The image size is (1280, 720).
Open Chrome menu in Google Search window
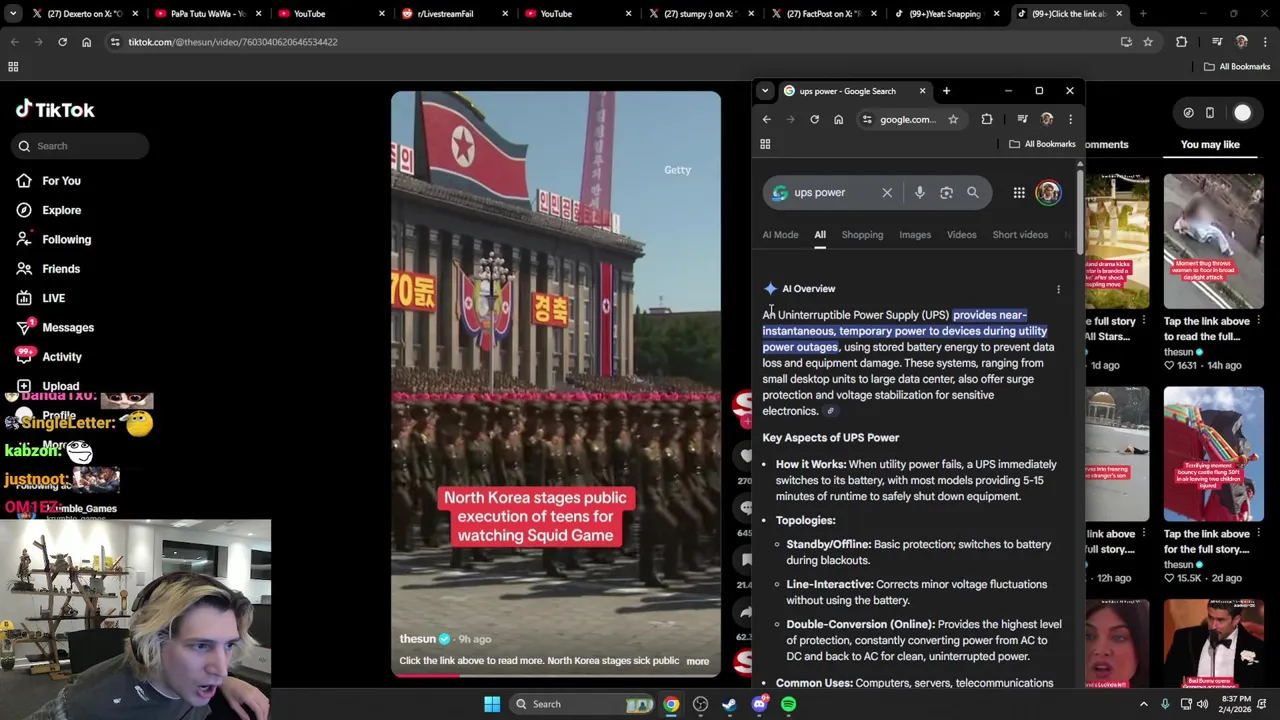click(1070, 120)
